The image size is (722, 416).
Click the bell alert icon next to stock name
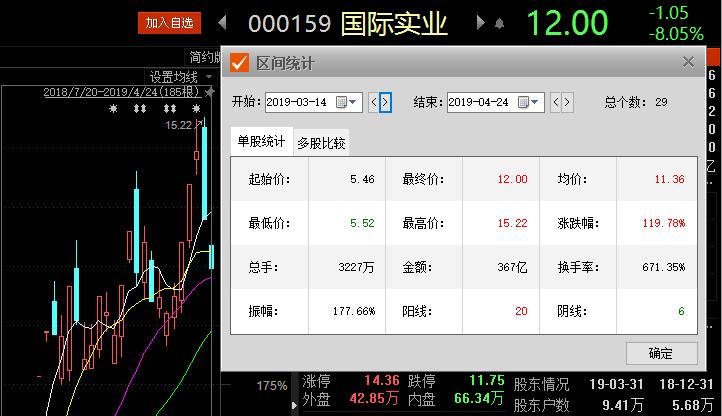click(500, 23)
